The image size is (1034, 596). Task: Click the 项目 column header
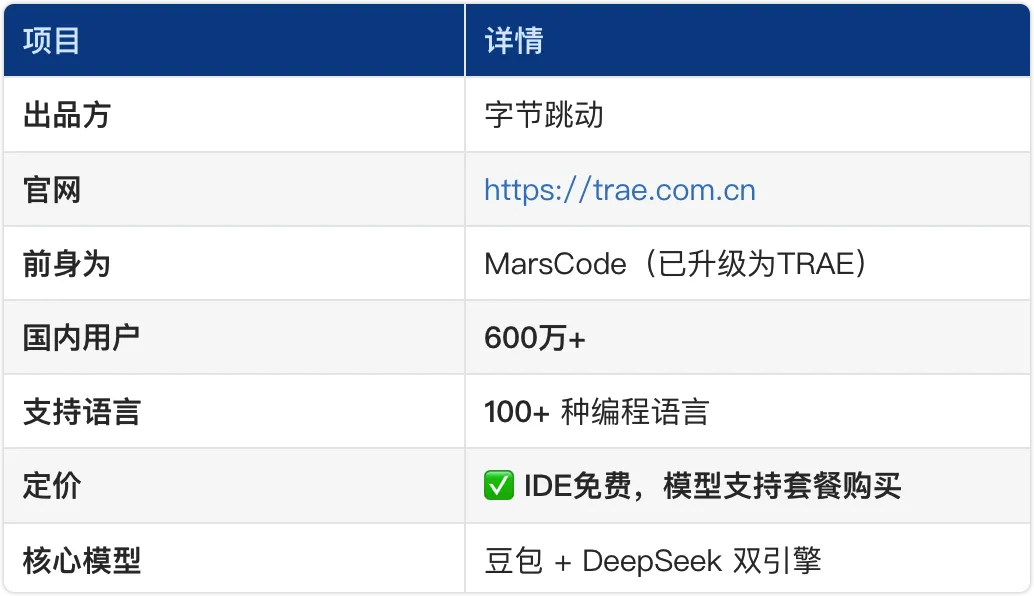pyautogui.click(x=52, y=41)
